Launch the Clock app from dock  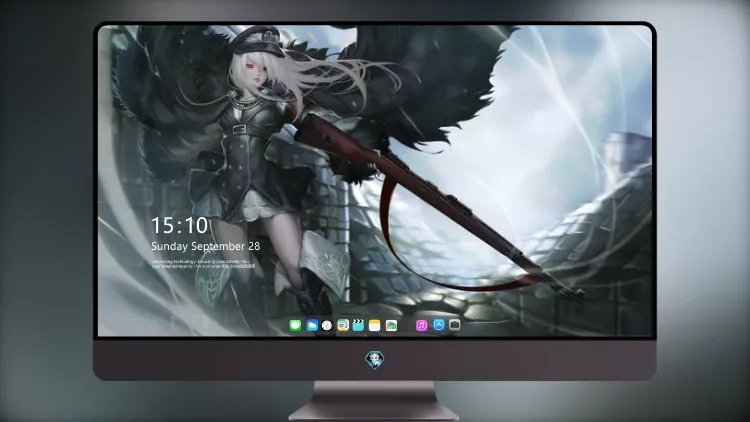point(327,325)
